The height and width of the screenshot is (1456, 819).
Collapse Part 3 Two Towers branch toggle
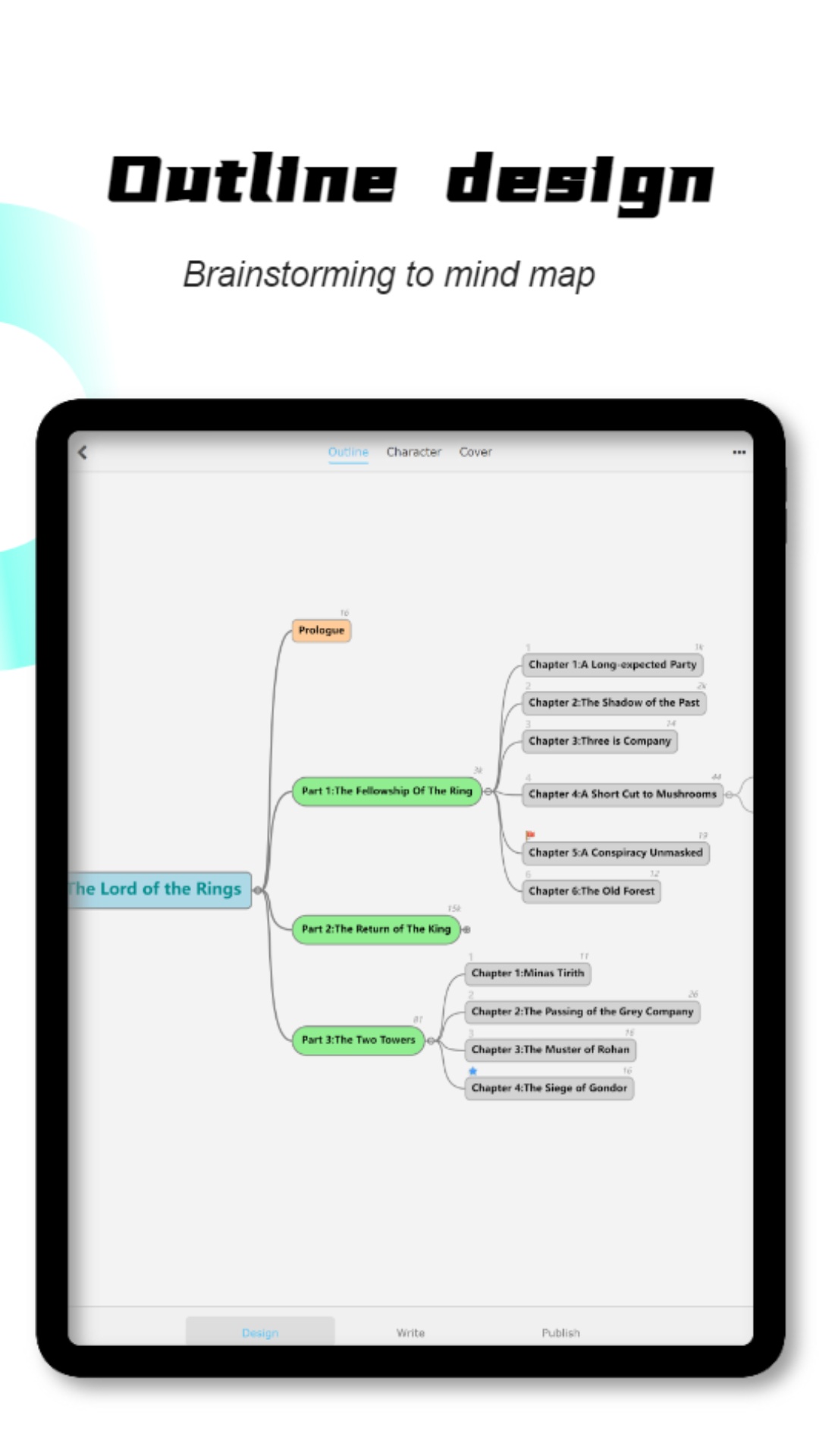click(x=431, y=1040)
